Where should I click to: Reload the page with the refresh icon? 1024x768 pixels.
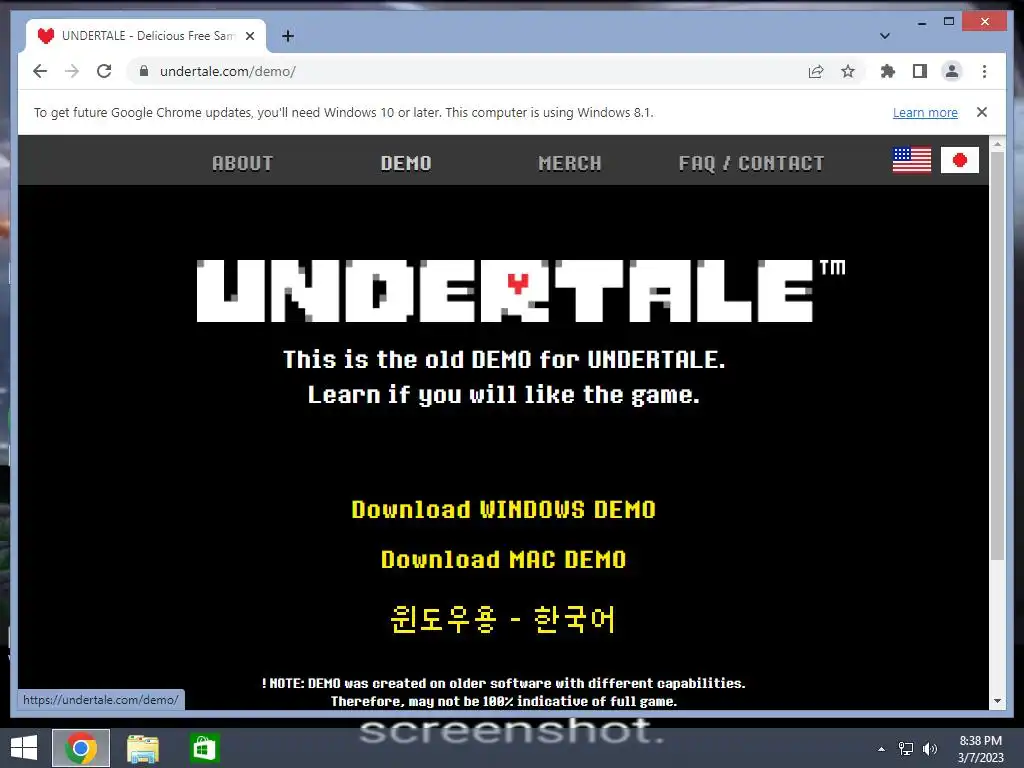coord(104,71)
